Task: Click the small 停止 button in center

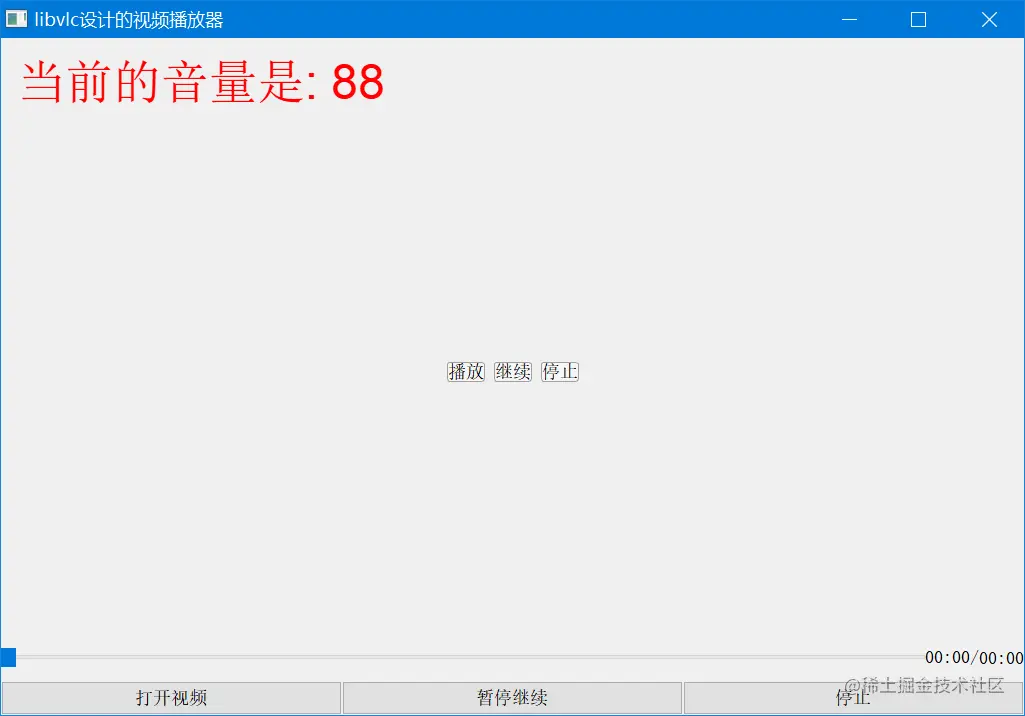Action: click(x=560, y=371)
